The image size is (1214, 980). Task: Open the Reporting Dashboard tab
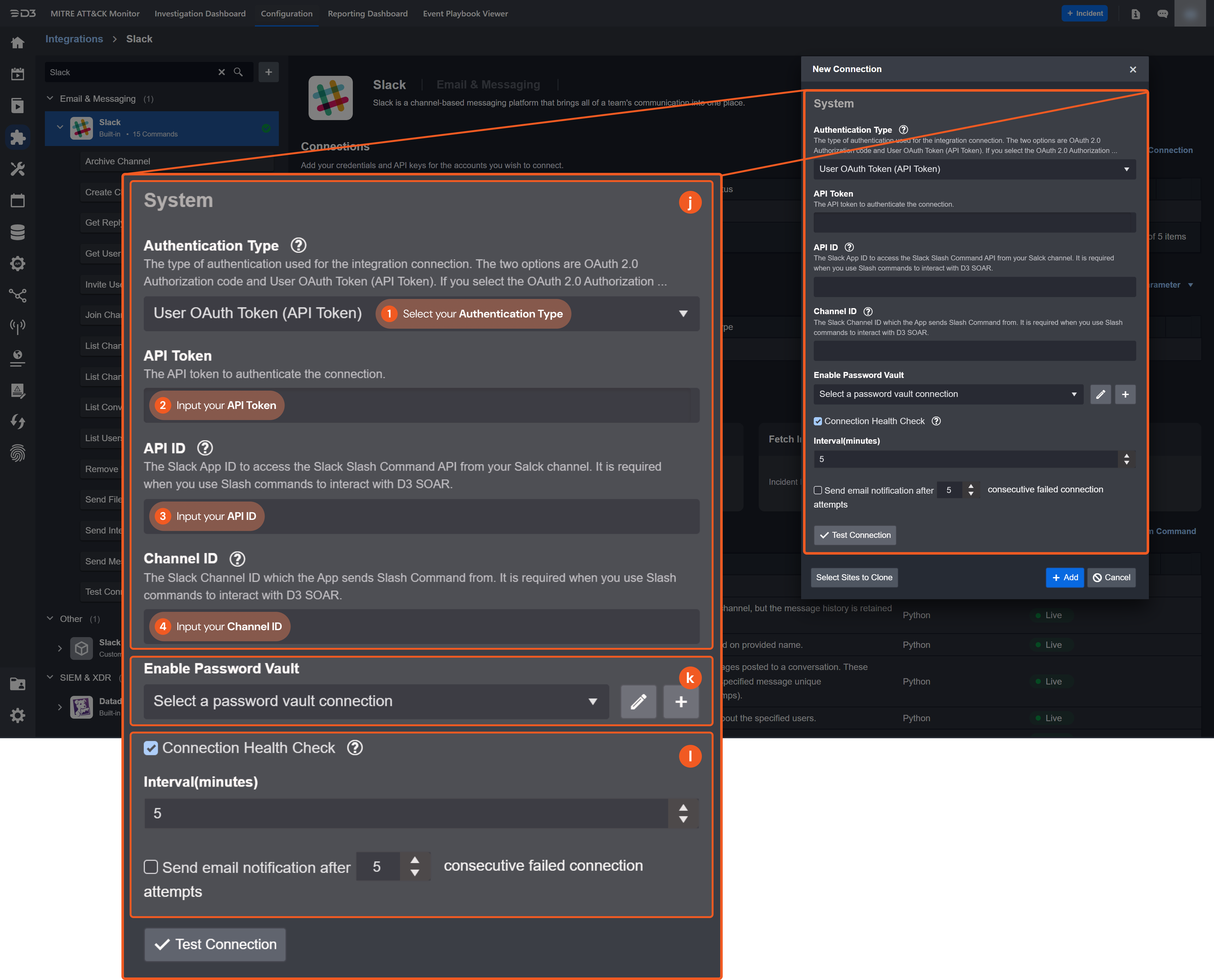coord(367,14)
